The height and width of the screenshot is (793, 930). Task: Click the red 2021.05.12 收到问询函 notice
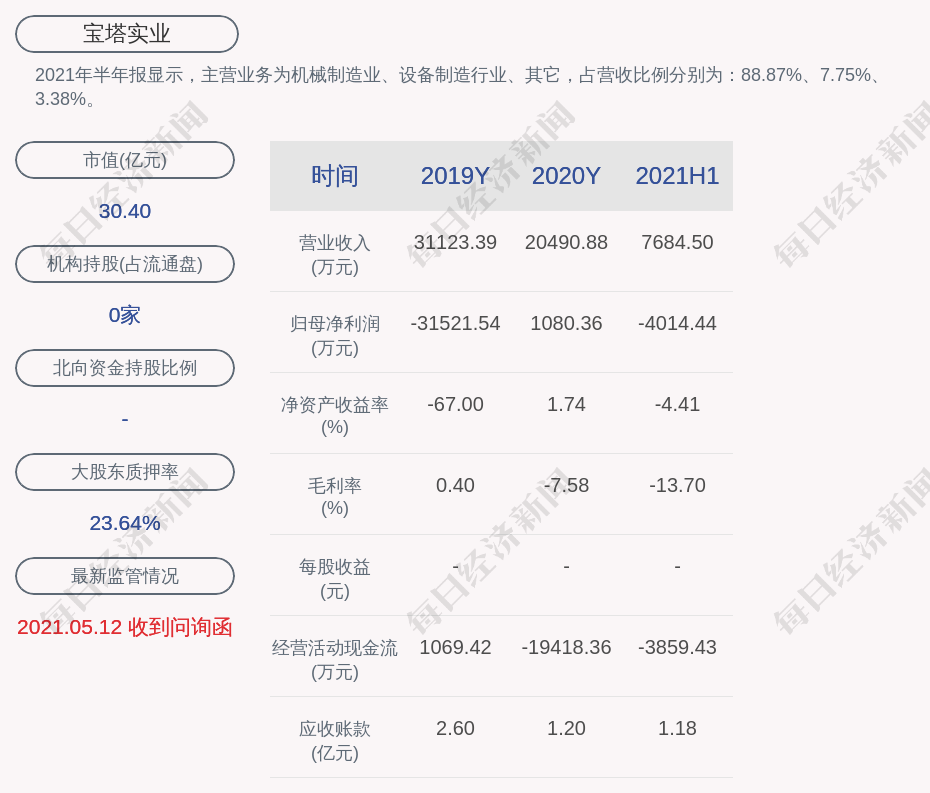coord(125,627)
